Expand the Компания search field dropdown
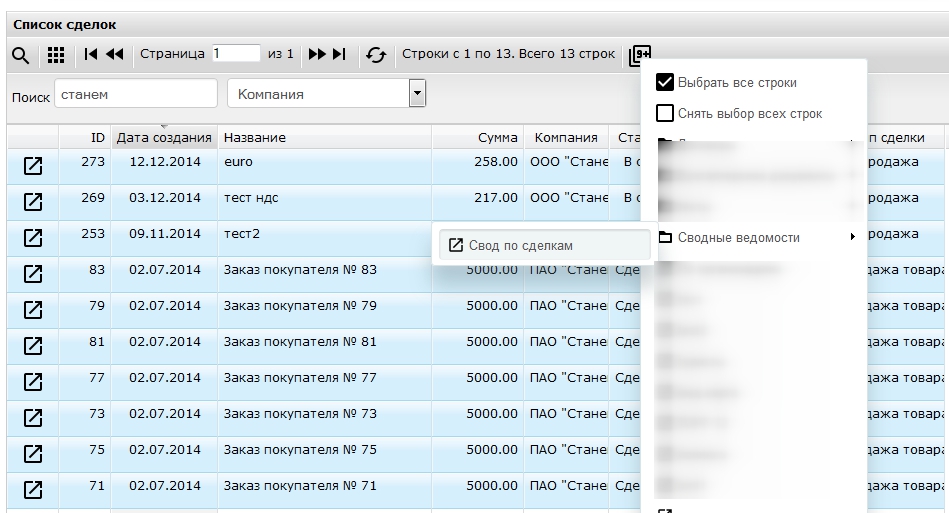The width and height of the screenshot is (949, 513). [x=418, y=94]
